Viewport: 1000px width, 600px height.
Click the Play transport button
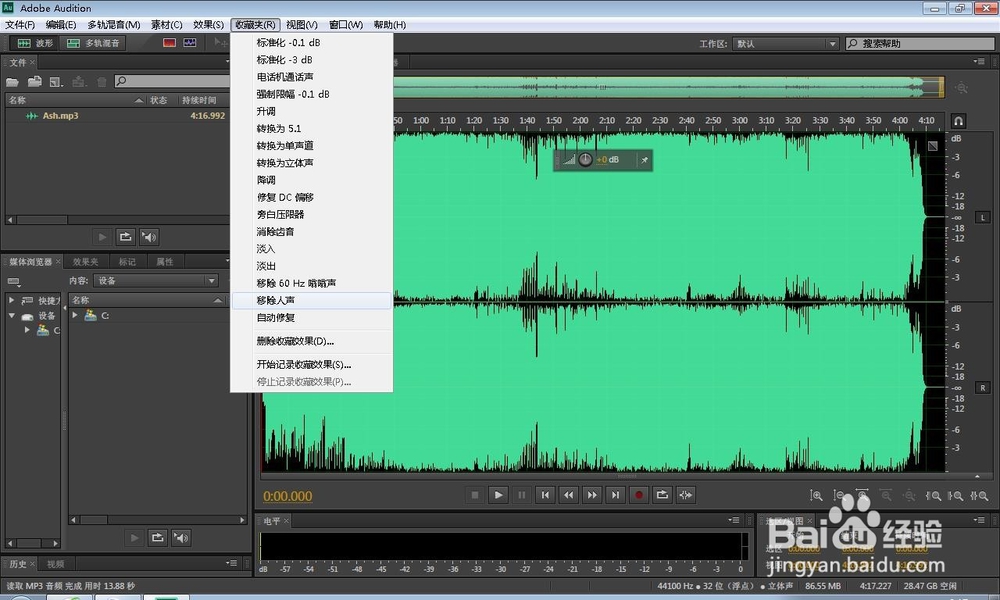498,495
